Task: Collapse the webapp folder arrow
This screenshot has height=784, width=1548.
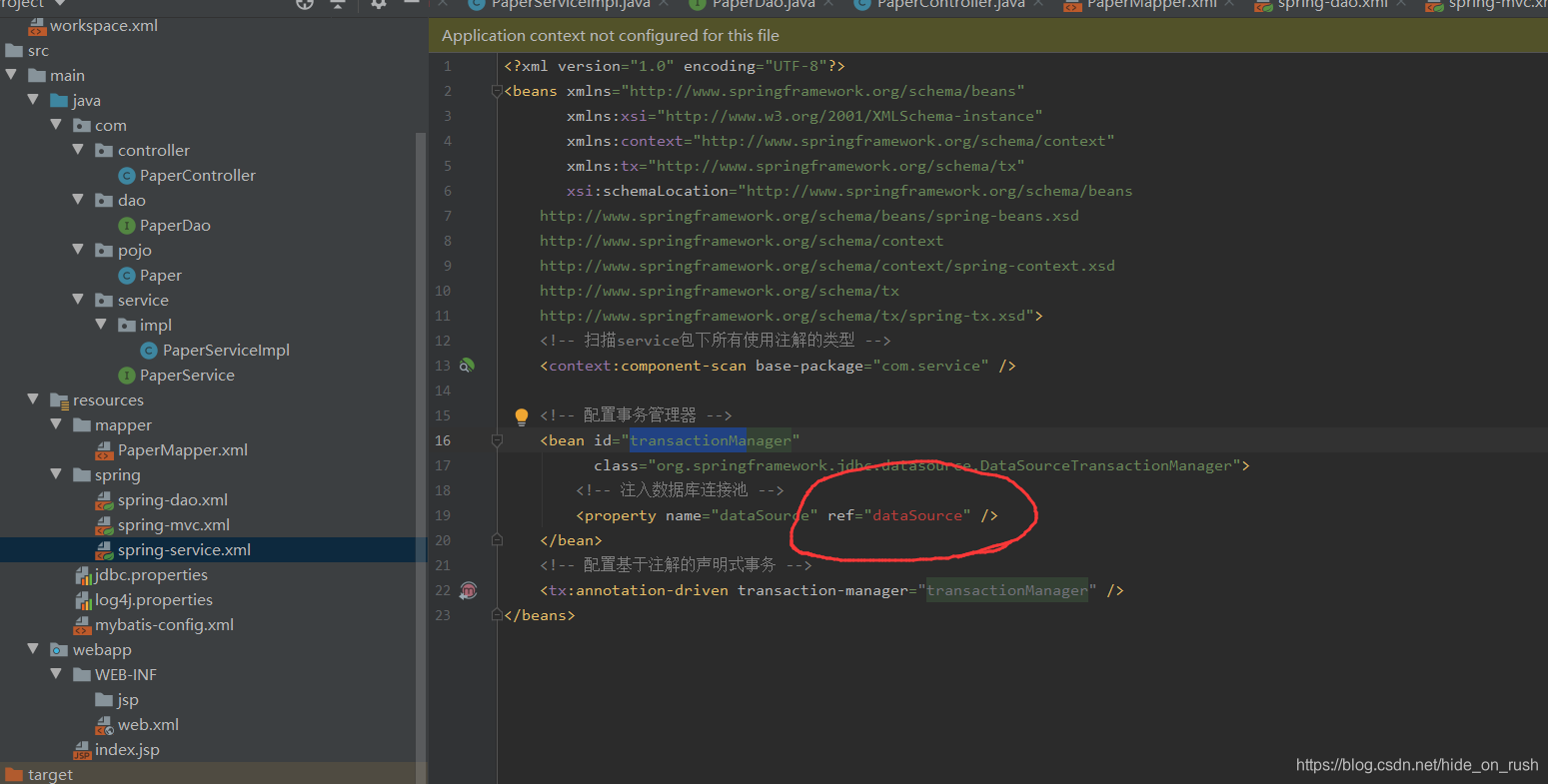Action: [x=34, y=649]
